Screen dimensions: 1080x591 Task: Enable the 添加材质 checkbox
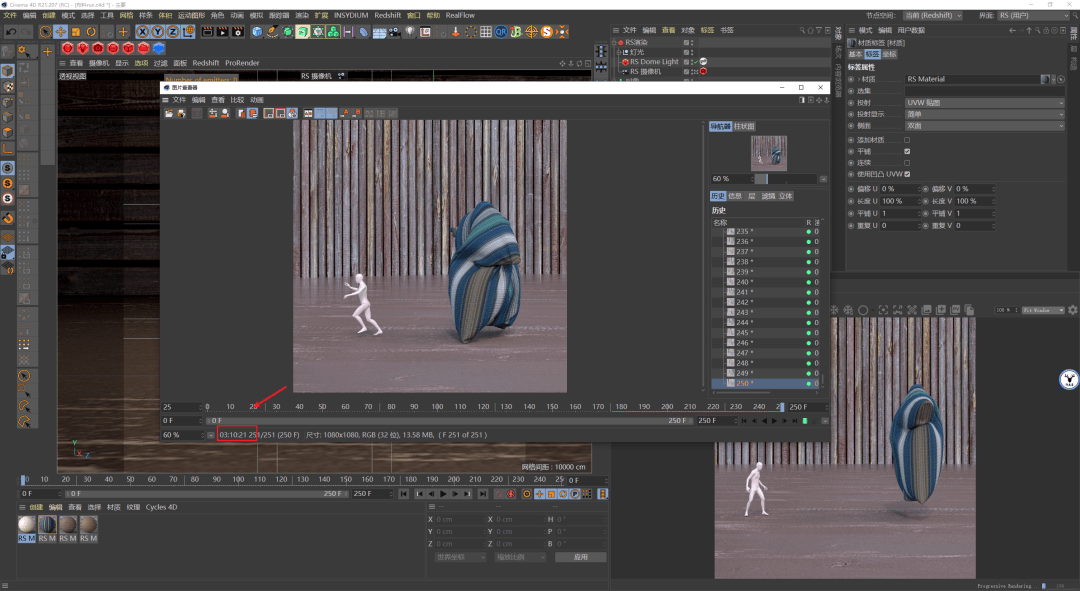click(x=907, y=140)
